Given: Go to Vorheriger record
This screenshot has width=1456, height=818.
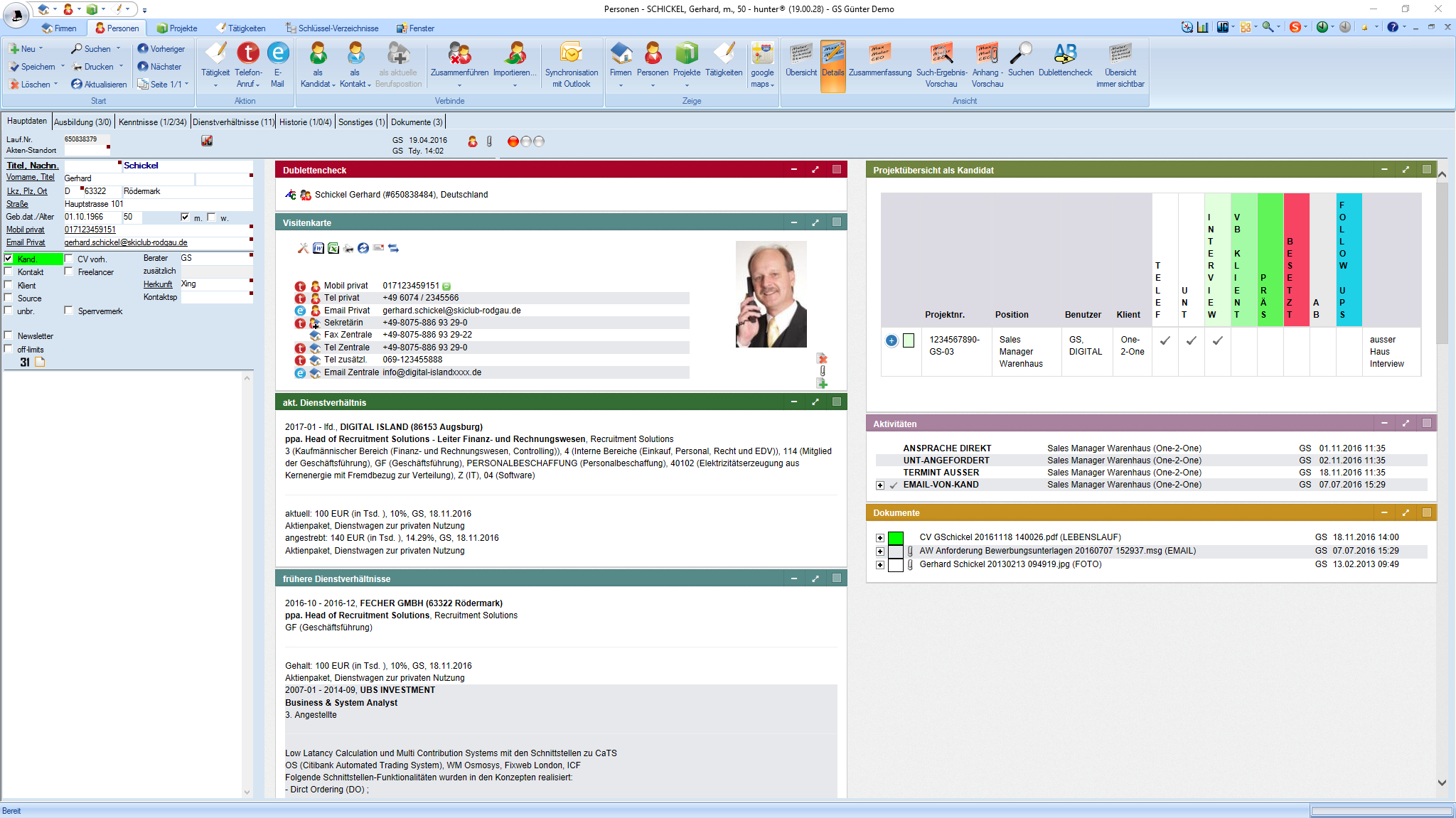Looking at the screenshot, I should (x=161, y=49).
